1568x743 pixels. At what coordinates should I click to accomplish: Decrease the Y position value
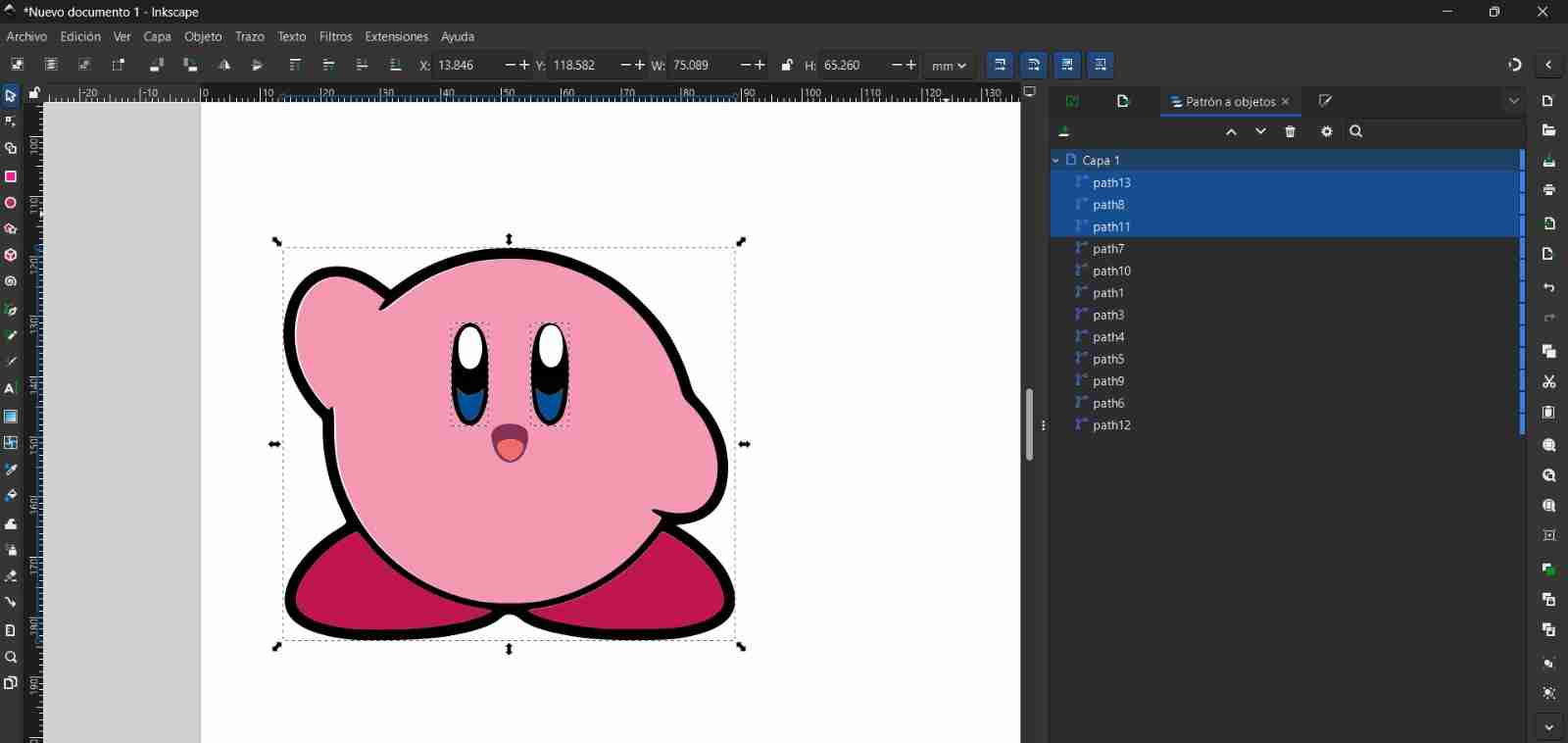(x=626, y=65)
